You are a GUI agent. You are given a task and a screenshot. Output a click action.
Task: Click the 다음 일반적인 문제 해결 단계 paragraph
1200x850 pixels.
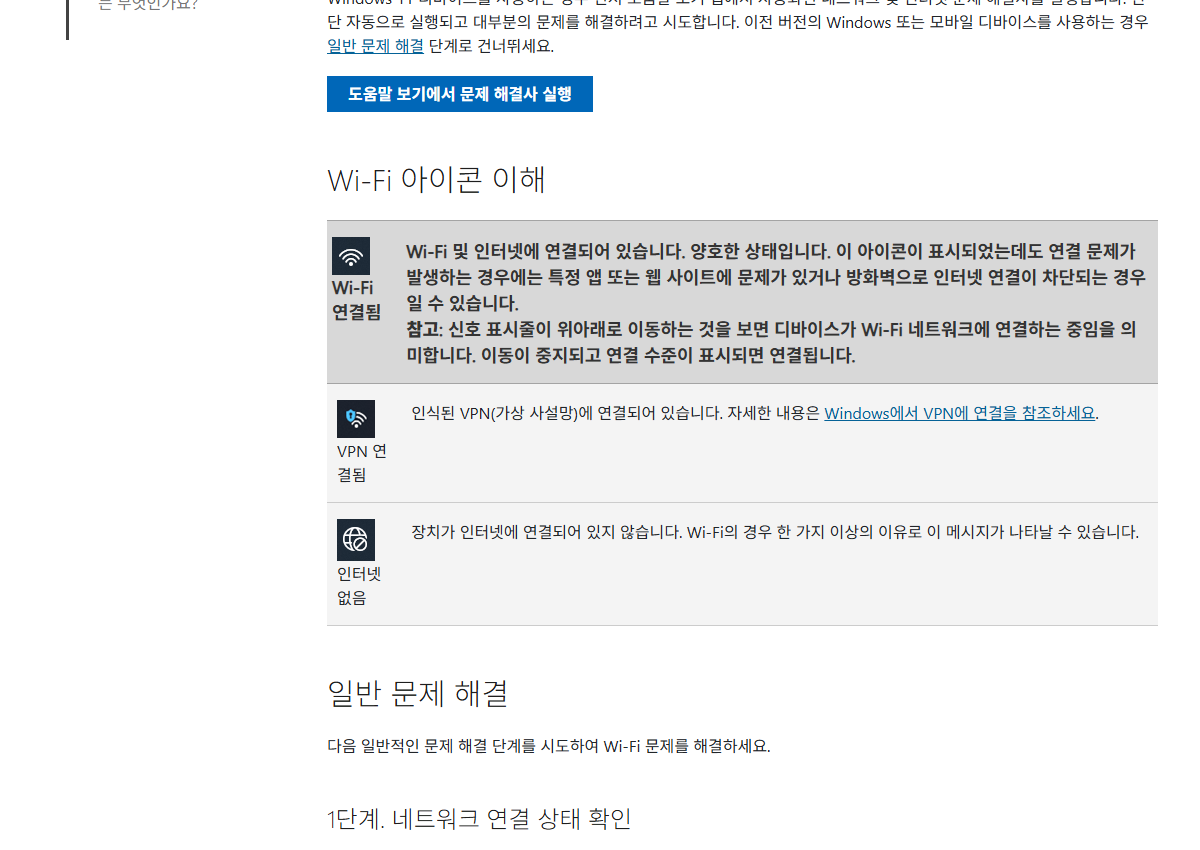549,746
